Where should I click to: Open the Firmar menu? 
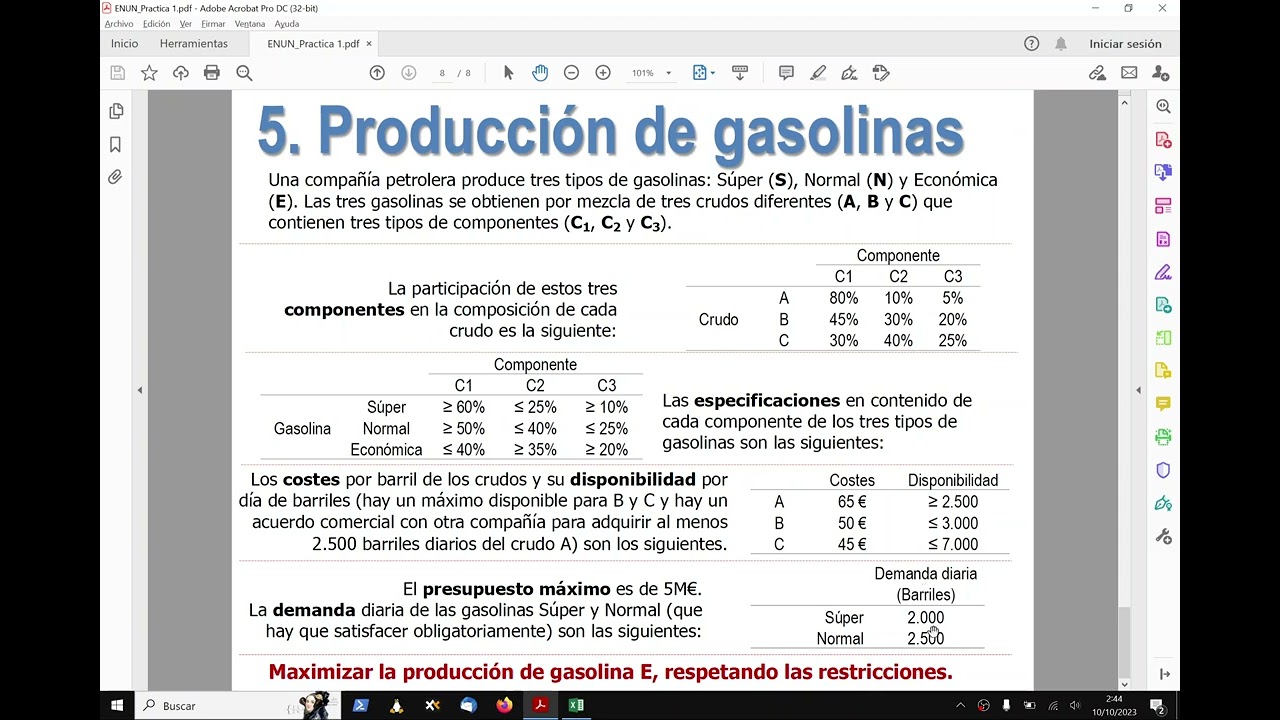tap(213, 24)
